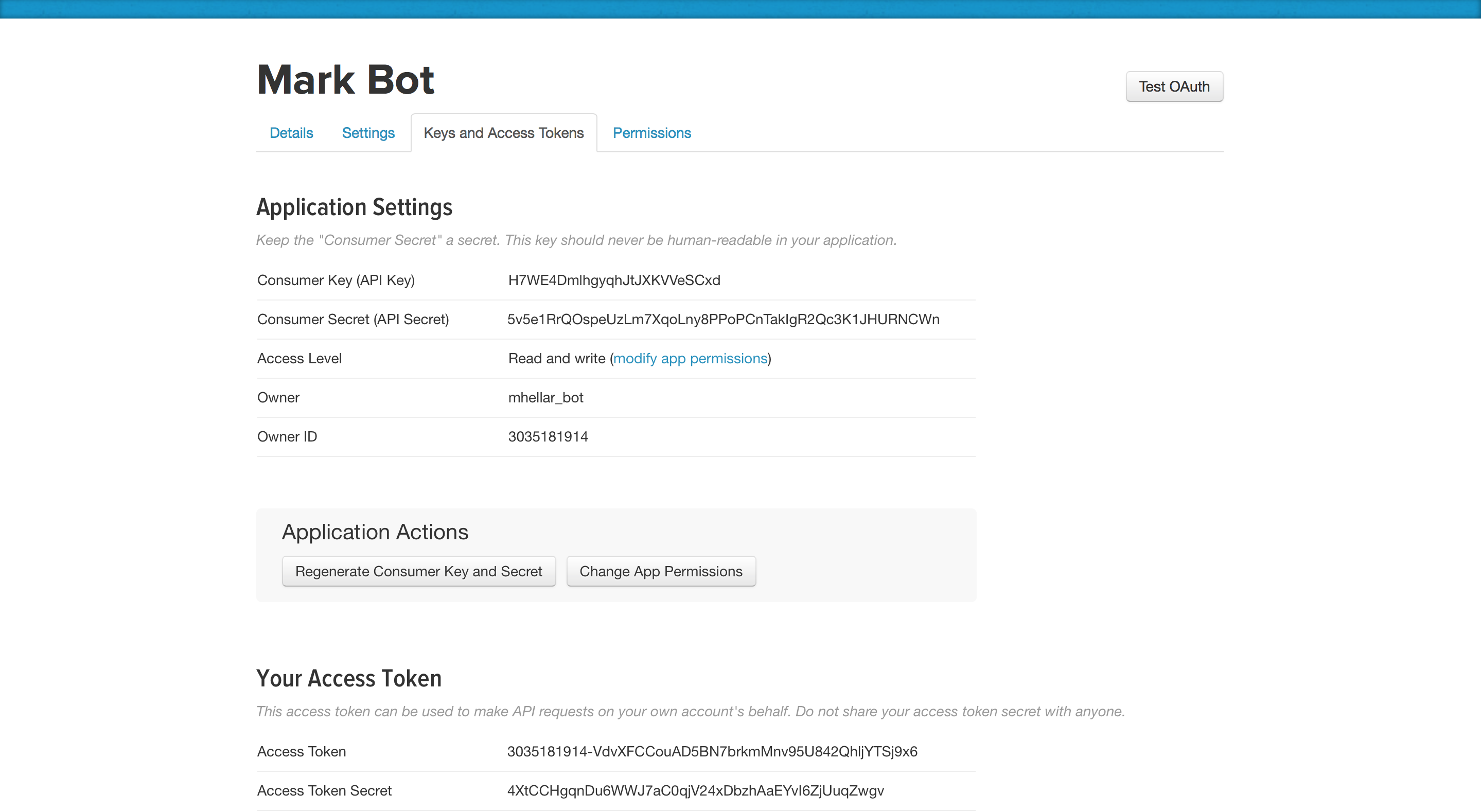Image resolution: width=1481 pixels, height=812 pixels.
Task: Select the Keys and Access Tokens tab
Action: pyautogui.click(x=504, y=133)
